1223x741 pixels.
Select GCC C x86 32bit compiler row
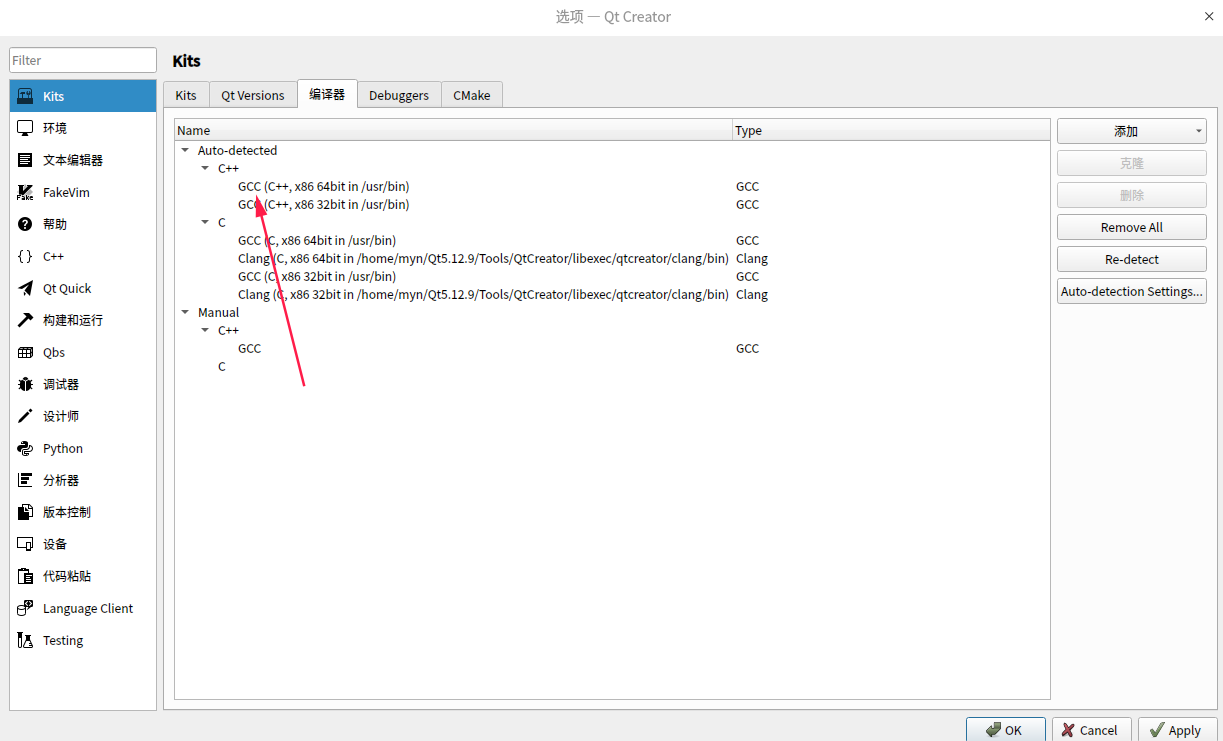coord(612,276)
